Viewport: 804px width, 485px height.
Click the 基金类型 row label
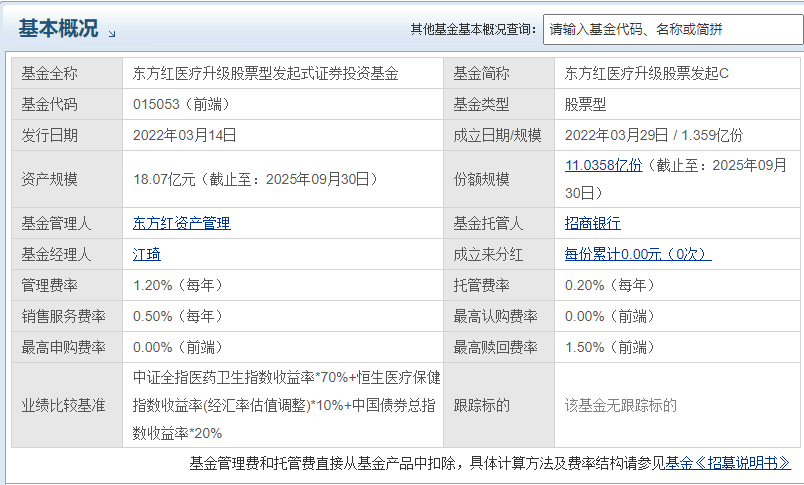pyautogui.click(x=481, y=105)
